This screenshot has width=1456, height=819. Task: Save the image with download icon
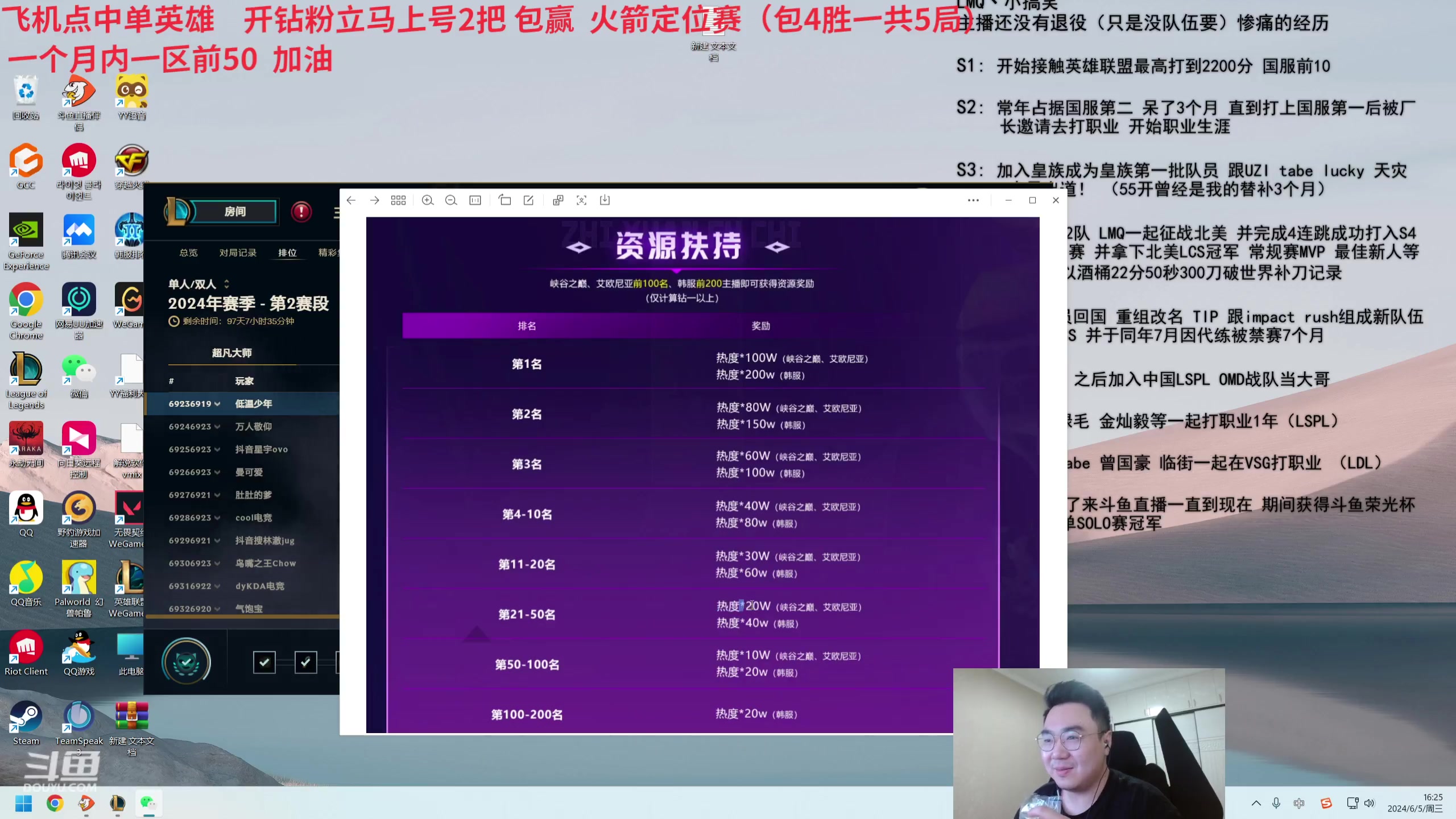point(605,200)
